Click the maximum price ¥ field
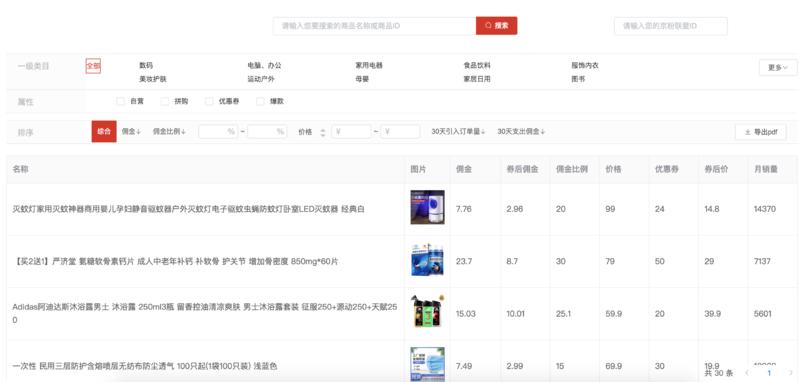The height and width of the screenshot is (382, 800). pyautogui.click(x=400, y=132)
